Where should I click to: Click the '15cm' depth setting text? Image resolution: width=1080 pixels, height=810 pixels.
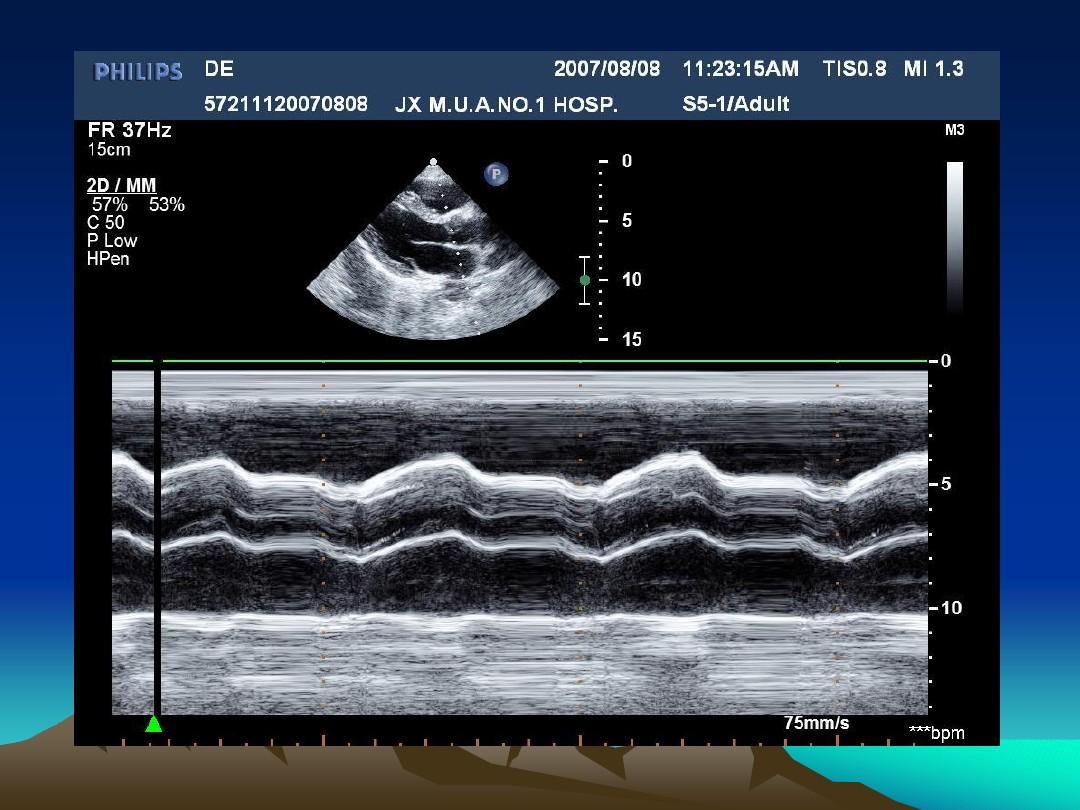click(x=109, y=149)
